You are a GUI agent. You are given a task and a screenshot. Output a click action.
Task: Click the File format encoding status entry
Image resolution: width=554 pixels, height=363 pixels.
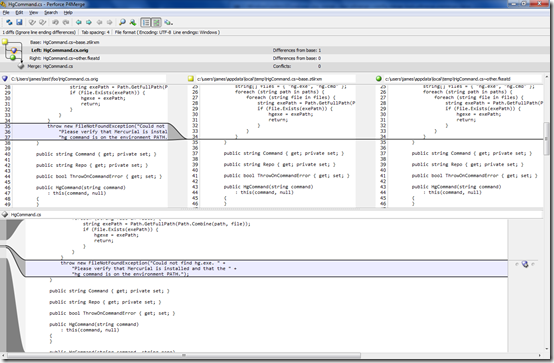pos(167,32)
